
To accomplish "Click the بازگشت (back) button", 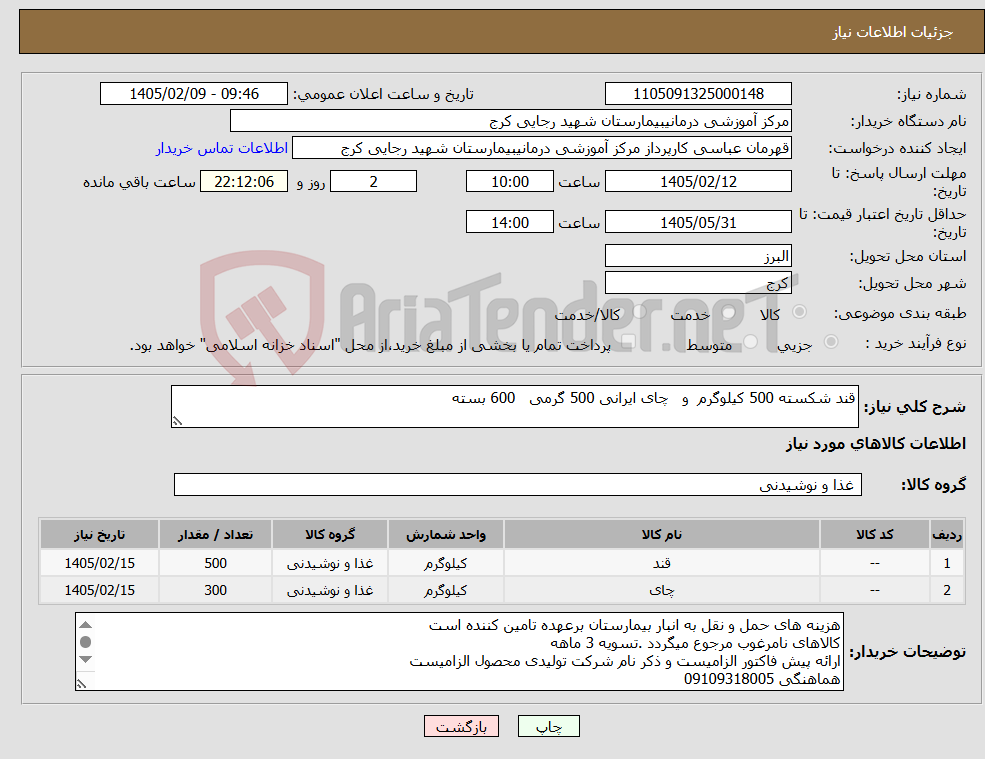I will [461, 726].
